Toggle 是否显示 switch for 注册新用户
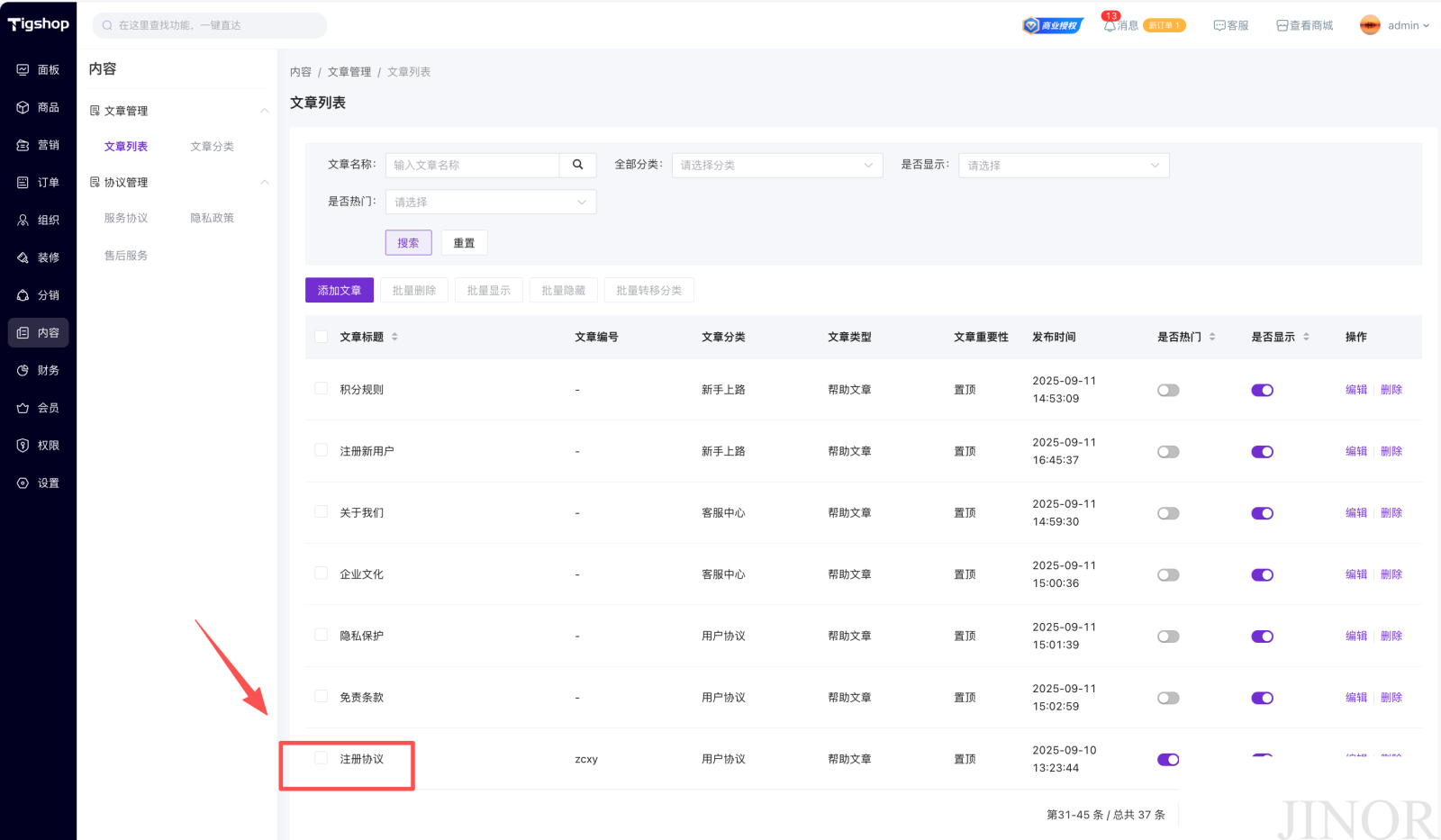 point(1262,452)
